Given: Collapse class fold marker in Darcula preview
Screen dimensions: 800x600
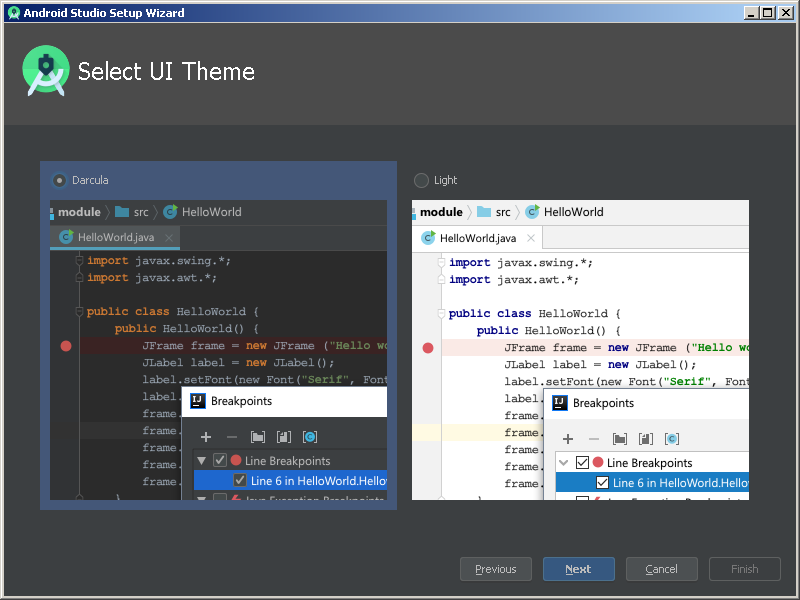Looking at the screenshot, I should pyautogui.click(x=79, y=311).
